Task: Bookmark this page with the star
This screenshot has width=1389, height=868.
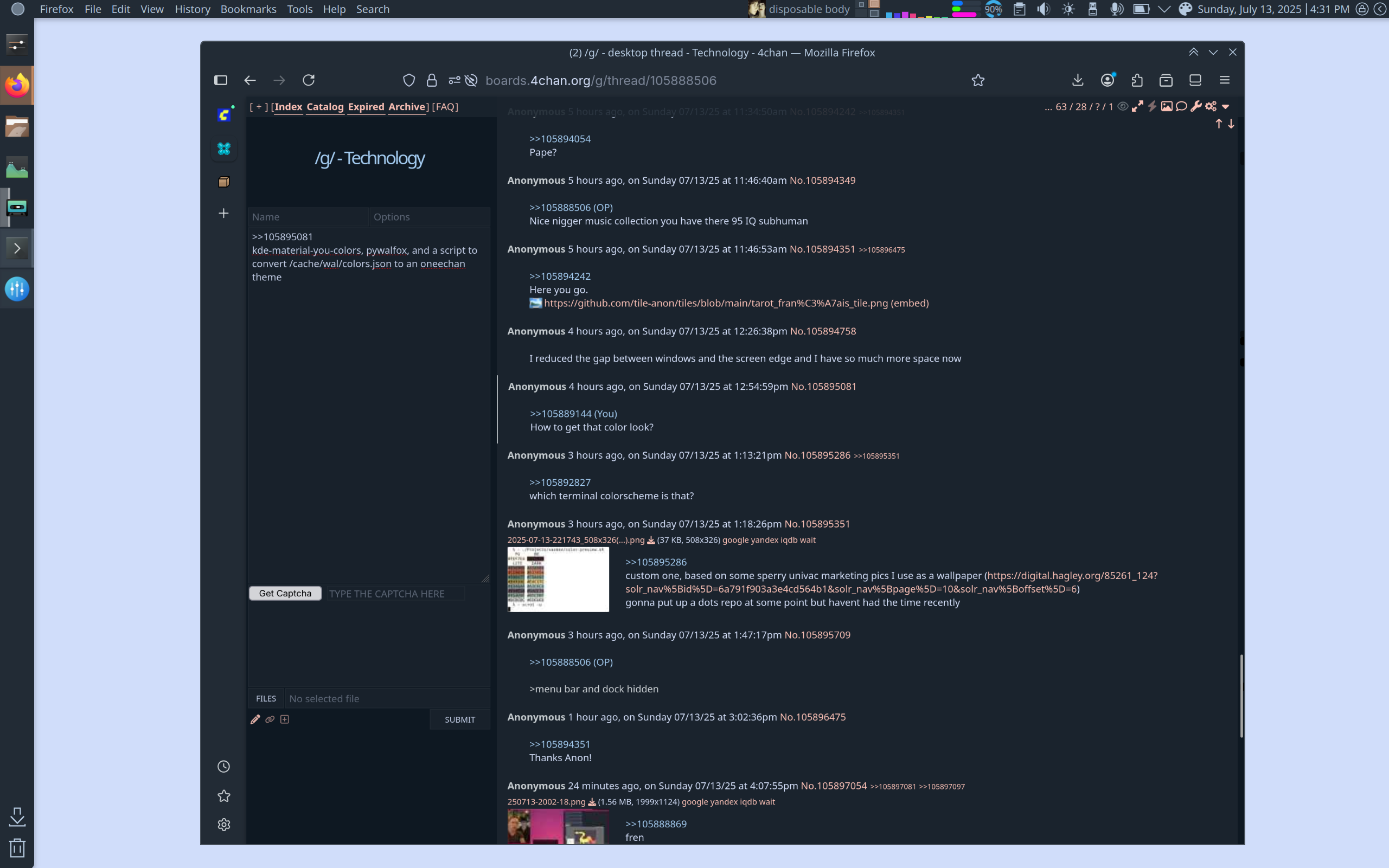Action: tap(978, 80)
